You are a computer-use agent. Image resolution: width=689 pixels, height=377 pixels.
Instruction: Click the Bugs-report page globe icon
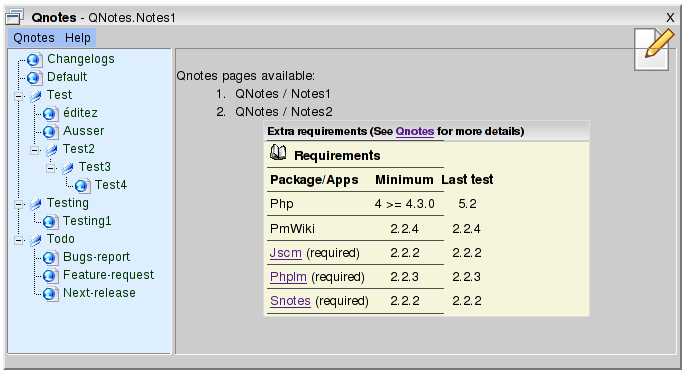point(51,258)
